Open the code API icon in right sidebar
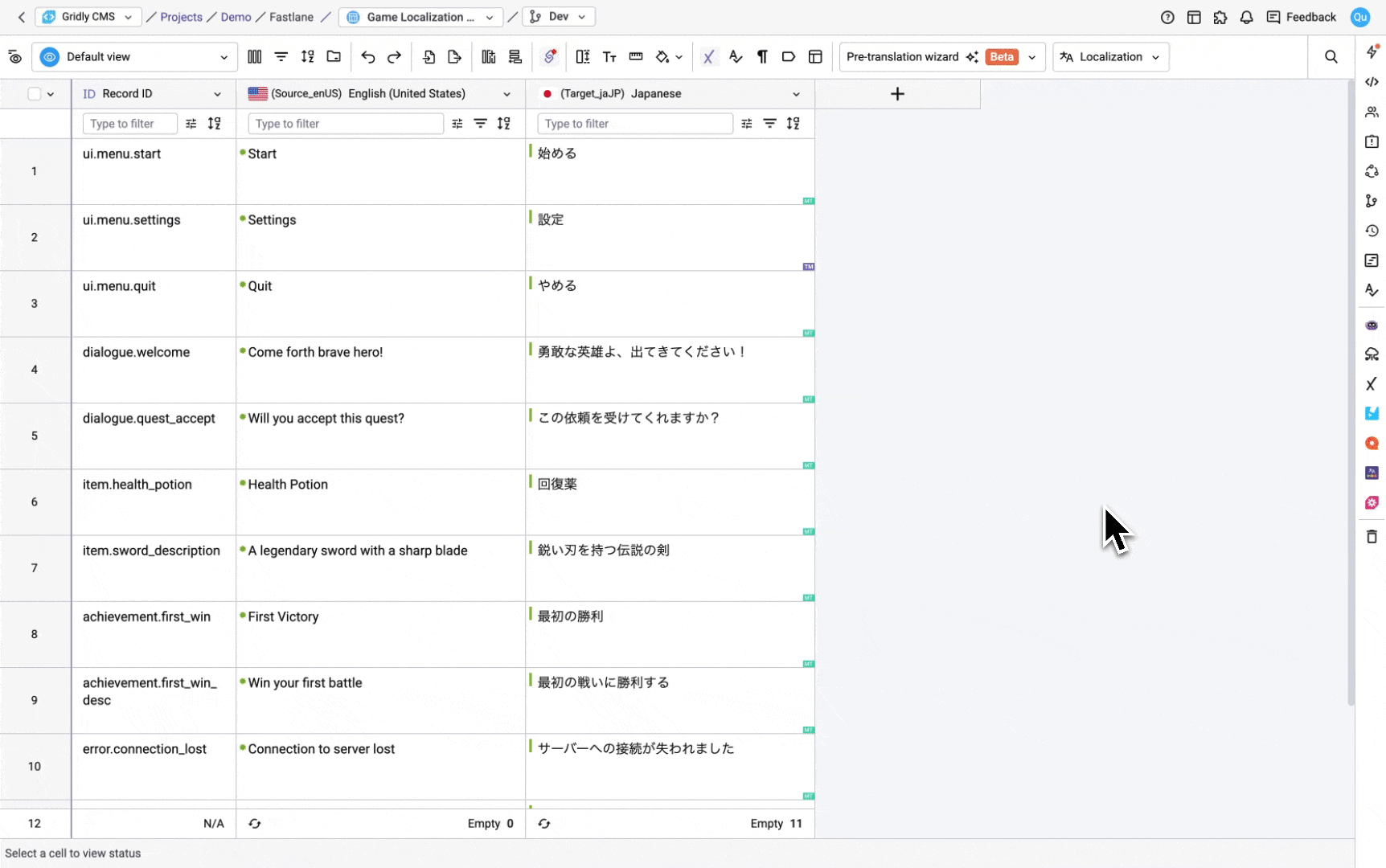Screen dimensions: 1386x868 (1372, 82)
